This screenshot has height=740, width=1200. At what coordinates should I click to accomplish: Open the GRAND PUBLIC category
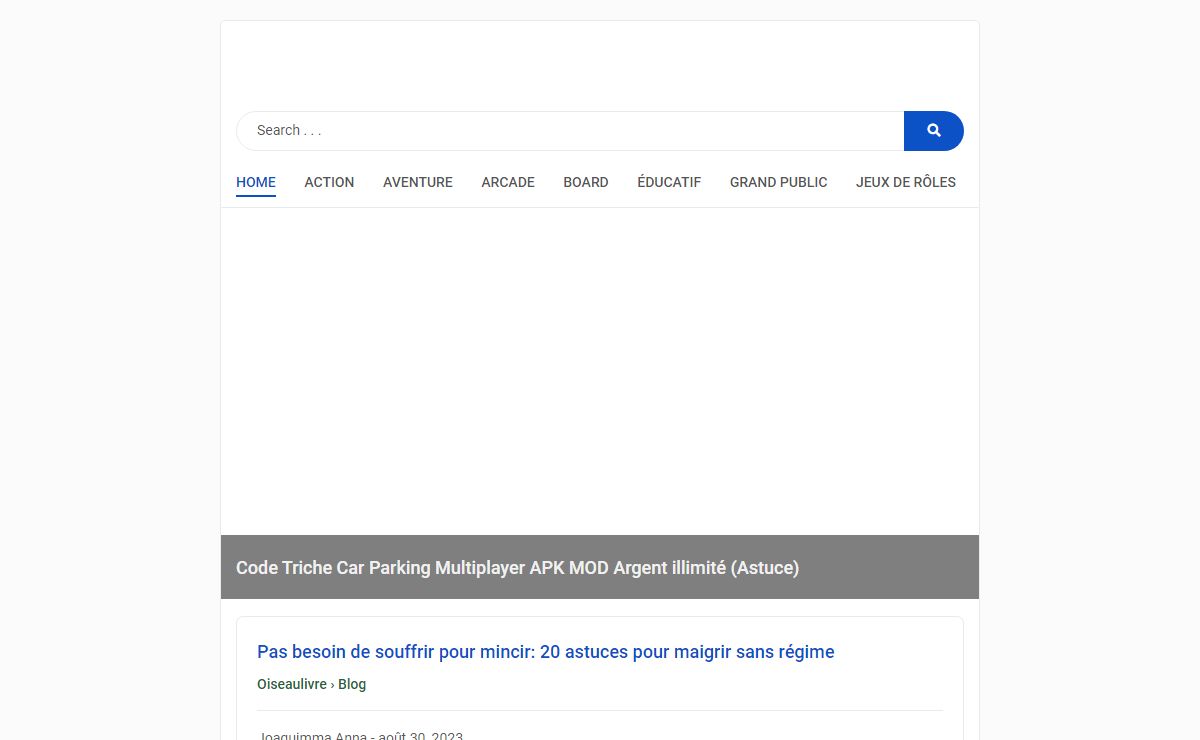pos(779,182)
